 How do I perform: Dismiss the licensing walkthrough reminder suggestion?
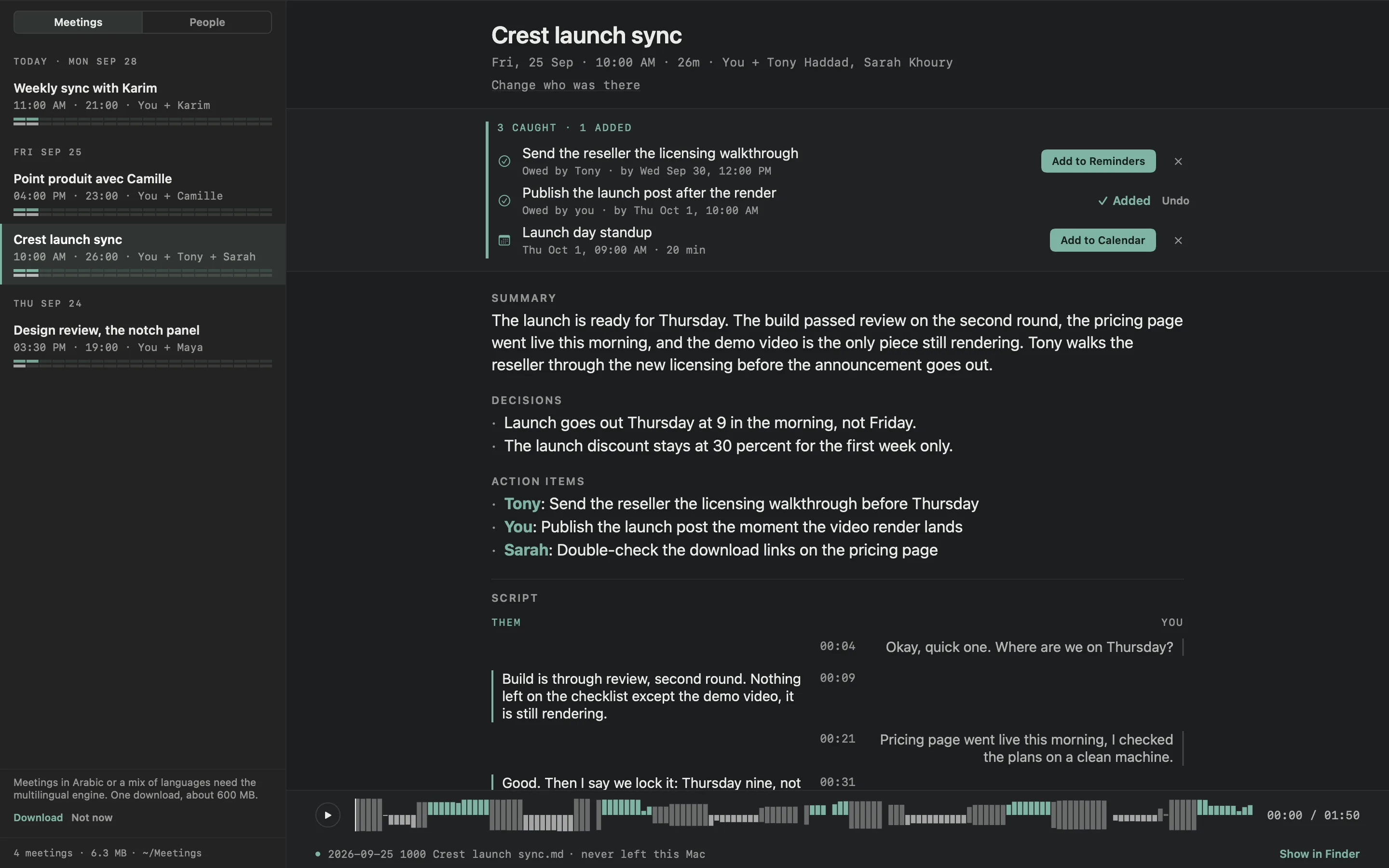(x=1178, y=162)
